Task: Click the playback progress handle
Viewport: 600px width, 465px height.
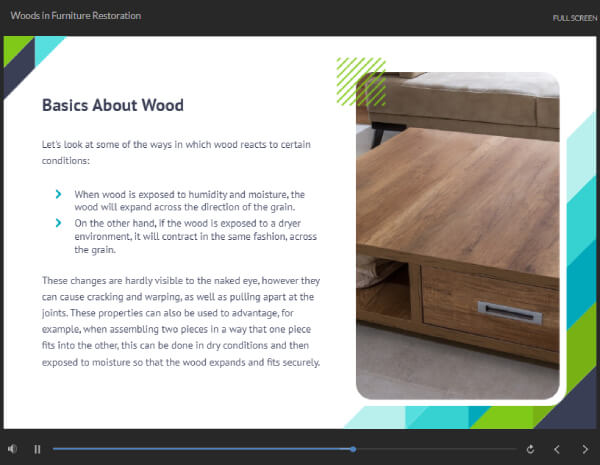Action: pos(353,449)
